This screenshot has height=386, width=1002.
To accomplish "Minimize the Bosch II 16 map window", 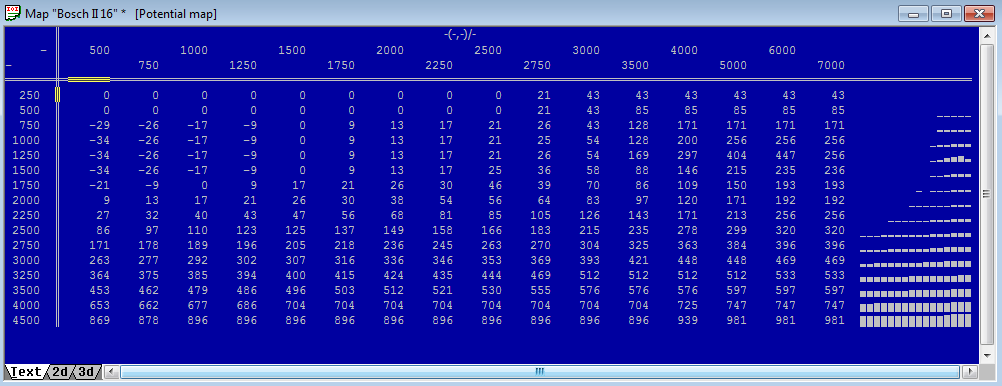I will [x=913, y=13].
